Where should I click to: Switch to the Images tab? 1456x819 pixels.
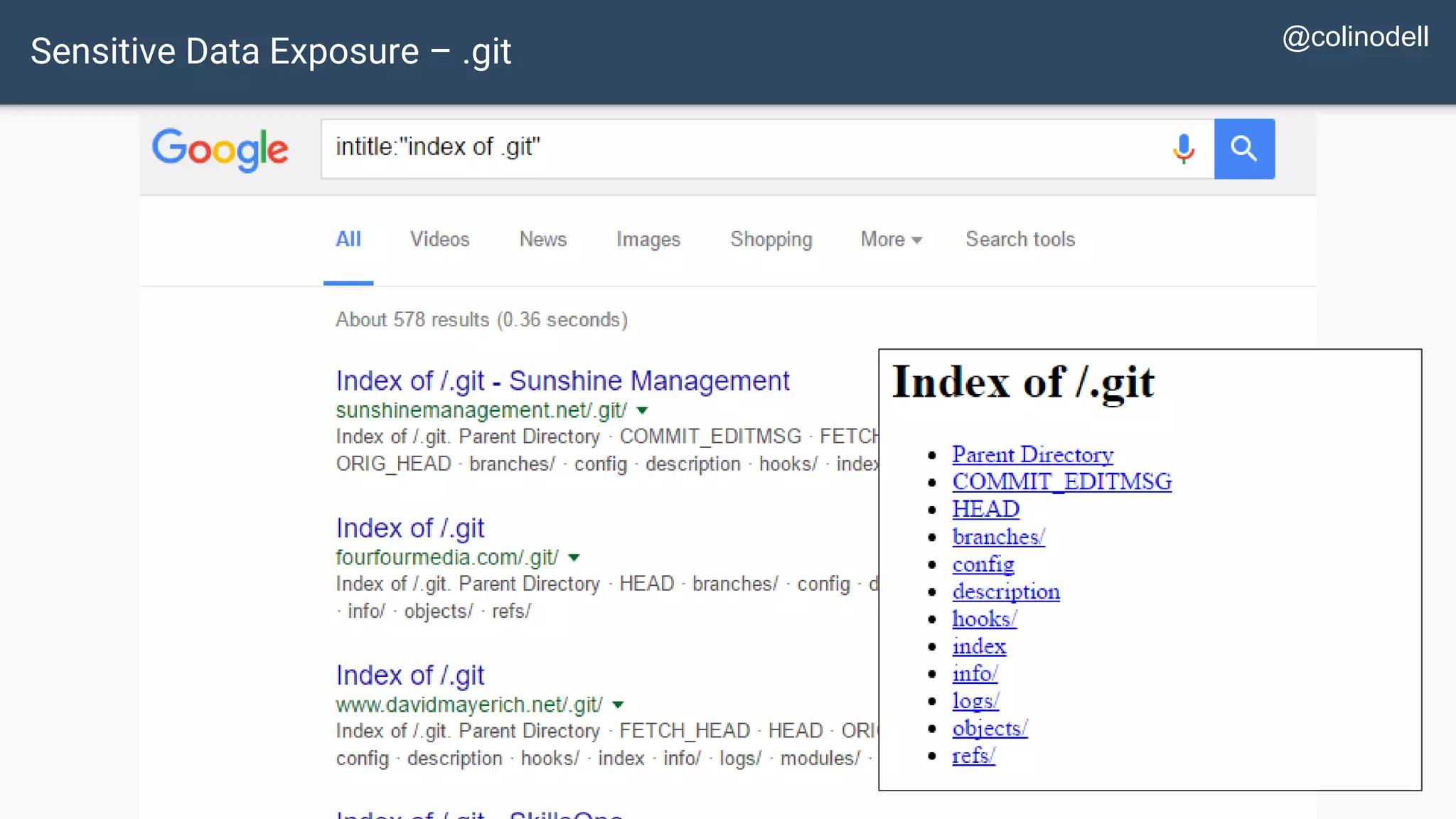pyautogui.click(x=648, y=240)
